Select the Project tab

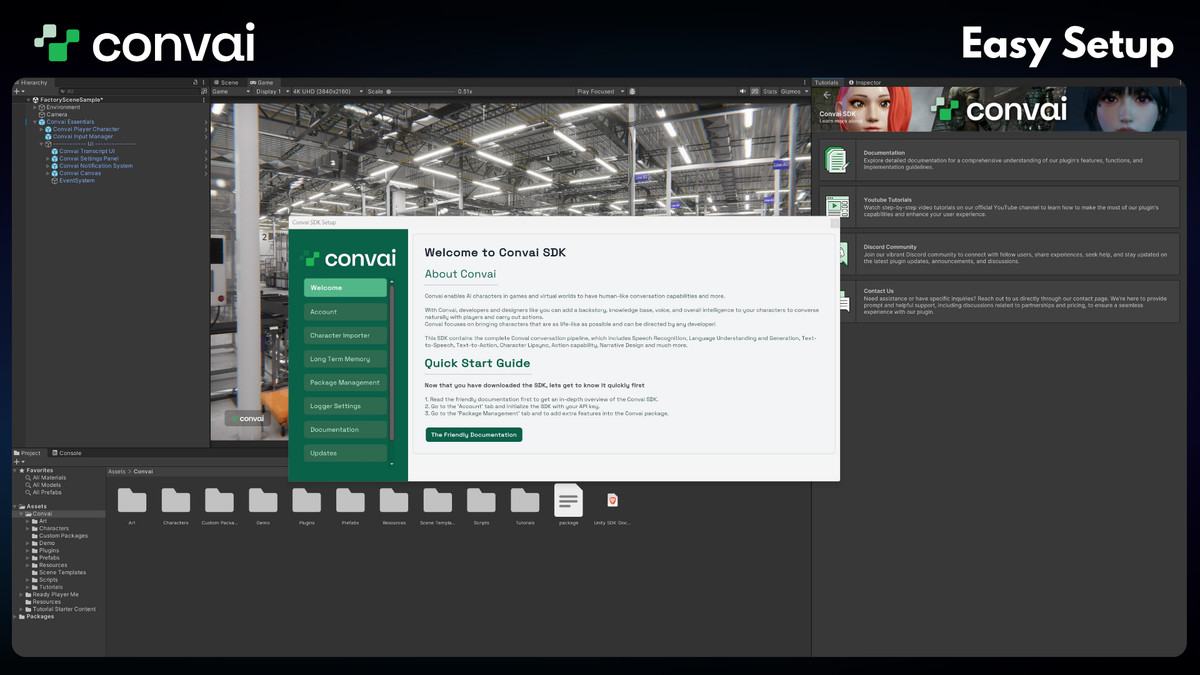(x=28, y=453)
